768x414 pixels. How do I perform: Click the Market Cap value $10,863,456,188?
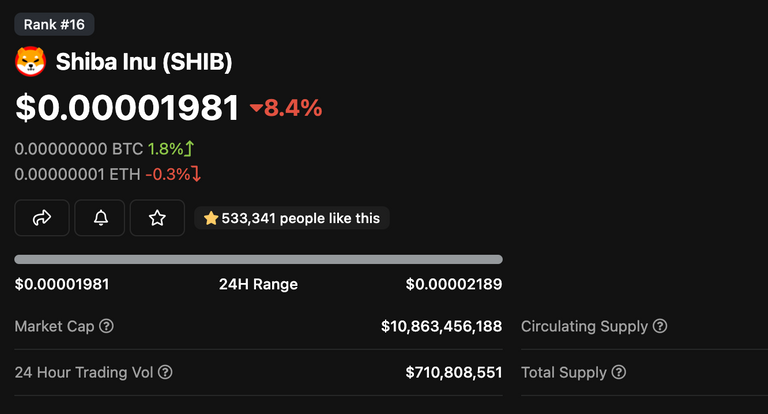point(441,326)
